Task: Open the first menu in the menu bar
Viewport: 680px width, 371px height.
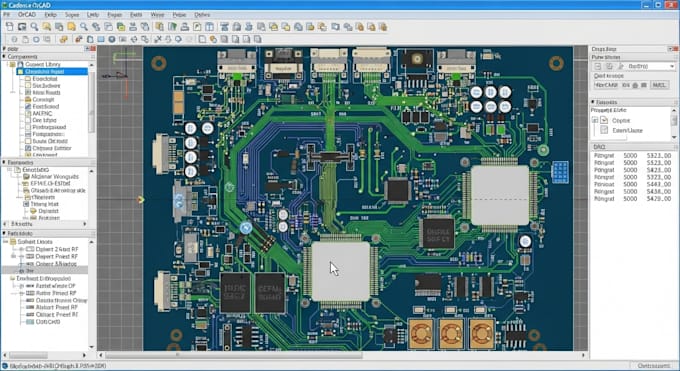Action: (x=7, y=15)
